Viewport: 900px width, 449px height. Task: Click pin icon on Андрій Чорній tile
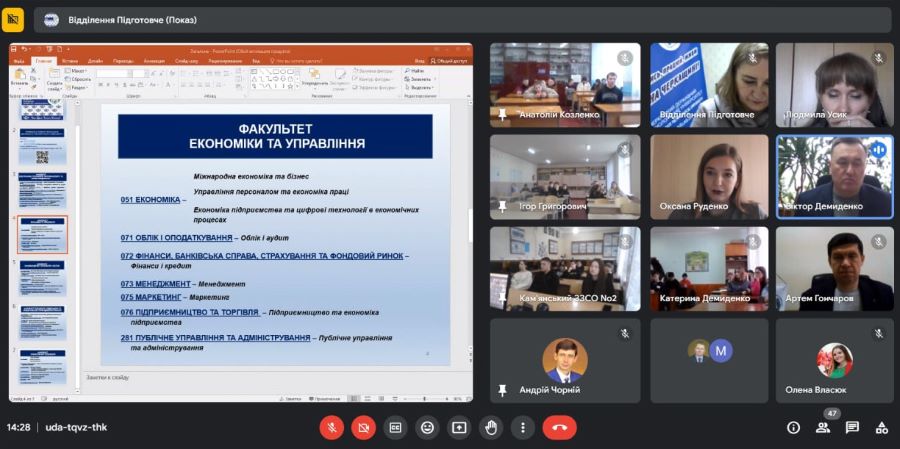tap(502, 390)
